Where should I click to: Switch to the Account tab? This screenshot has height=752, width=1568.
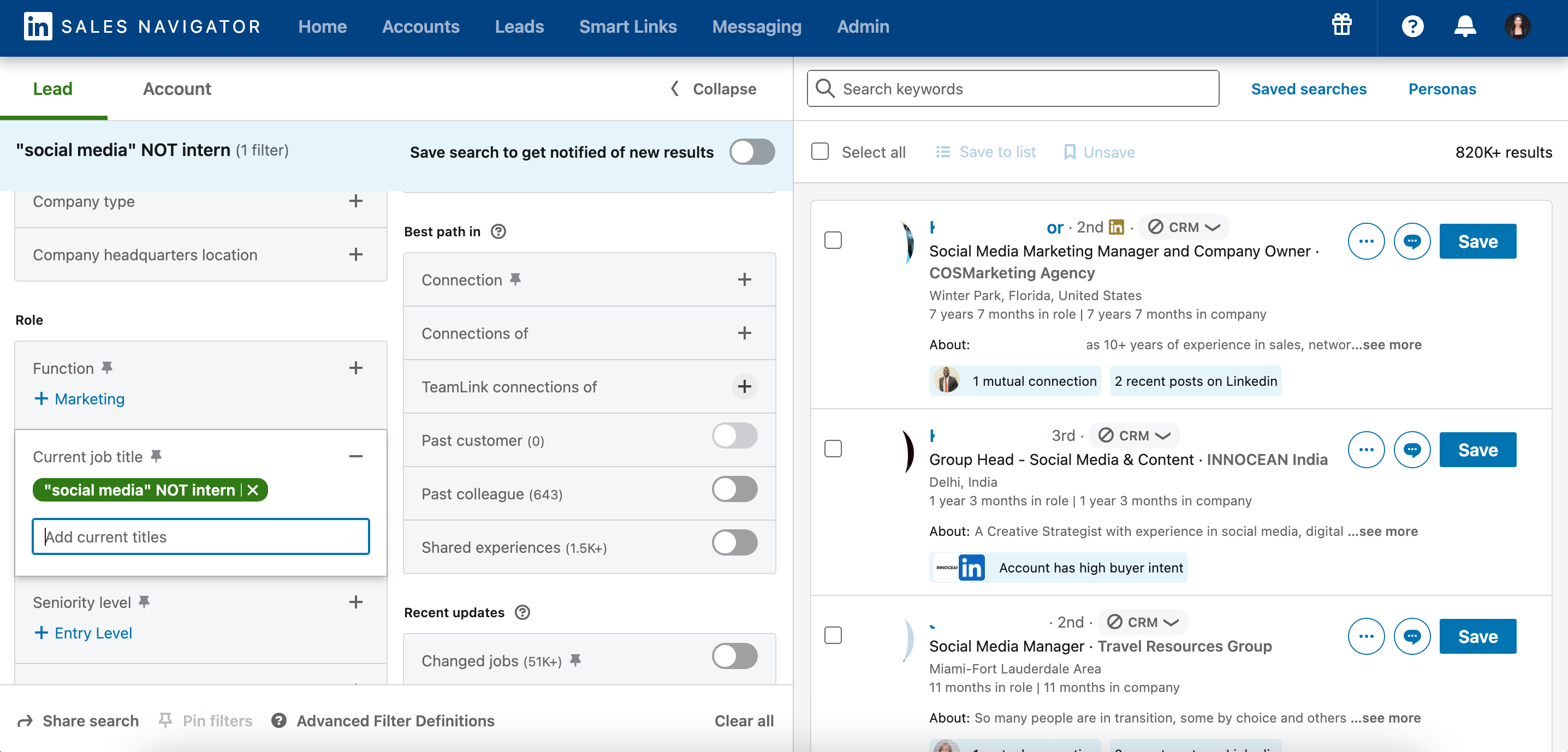click(176, 89)
